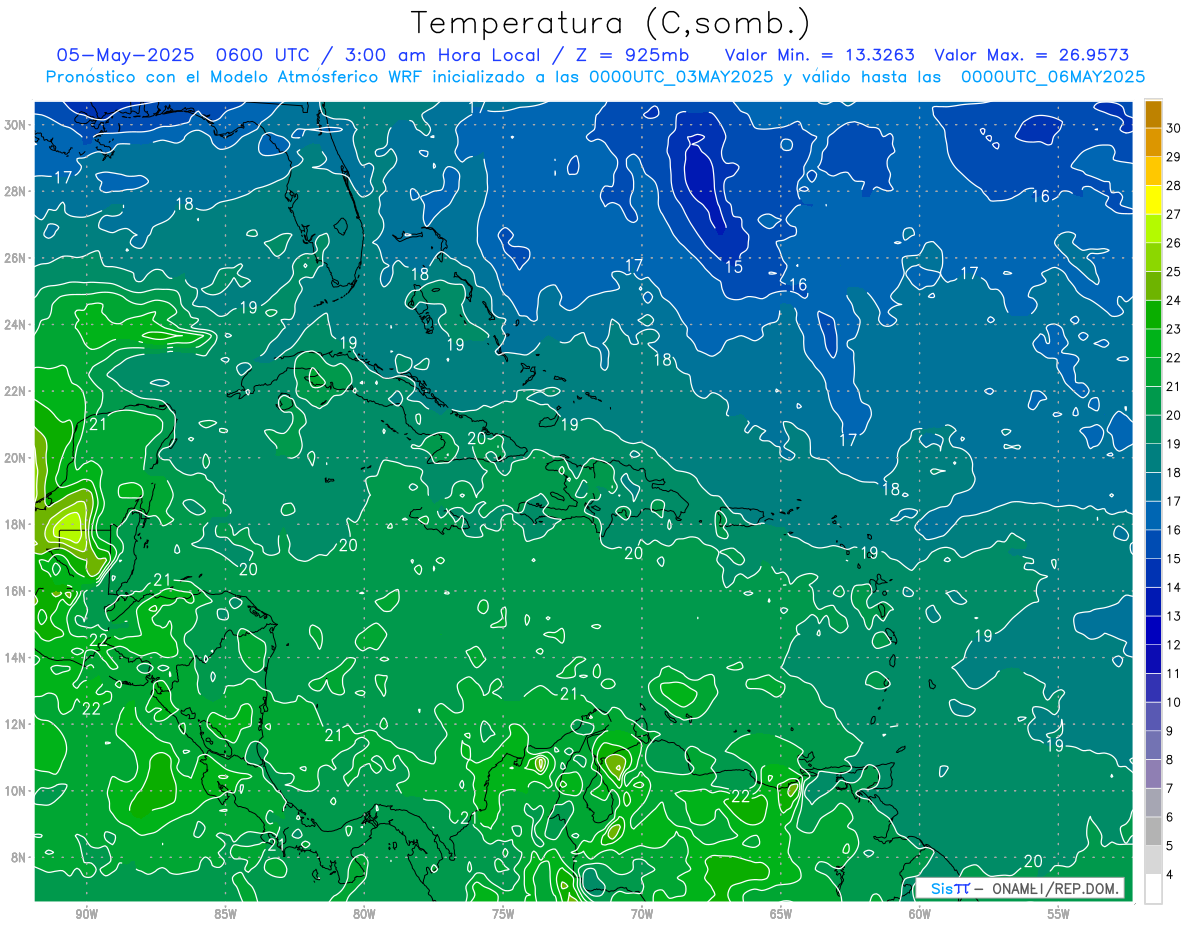This screenshot has height=927, width=1200.
Task: Click the '16N' latitude label
Action: 15,591
